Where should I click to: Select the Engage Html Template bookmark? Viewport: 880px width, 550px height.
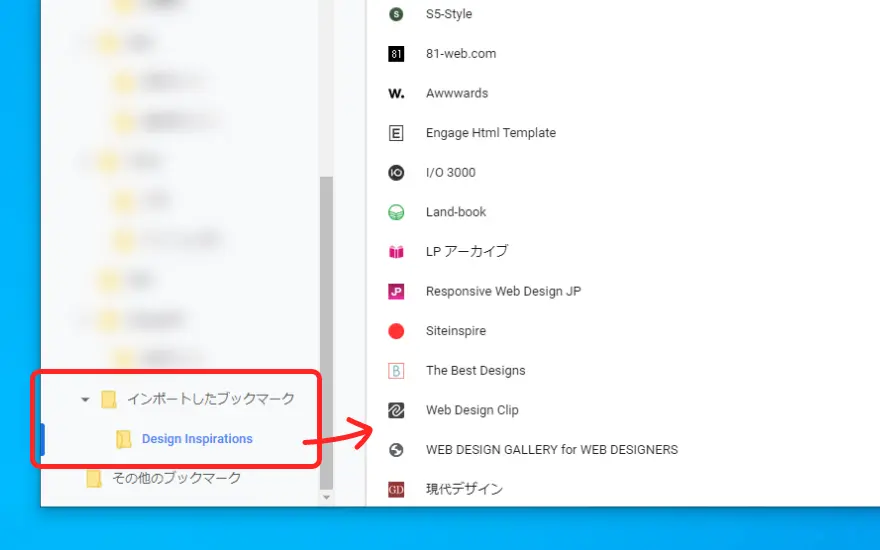click(491, 133)
